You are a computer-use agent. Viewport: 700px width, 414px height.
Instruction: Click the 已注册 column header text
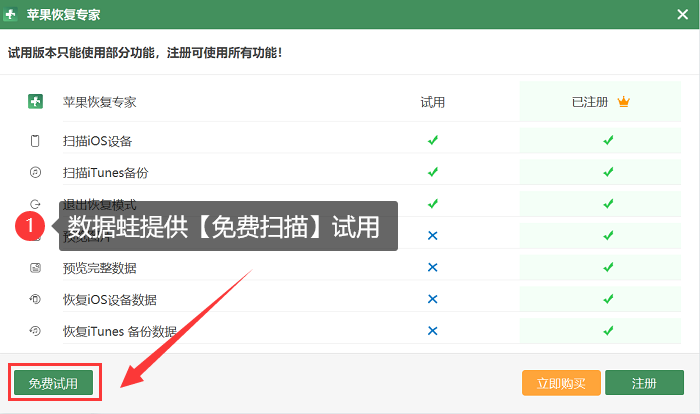click(x=590, y=102)
